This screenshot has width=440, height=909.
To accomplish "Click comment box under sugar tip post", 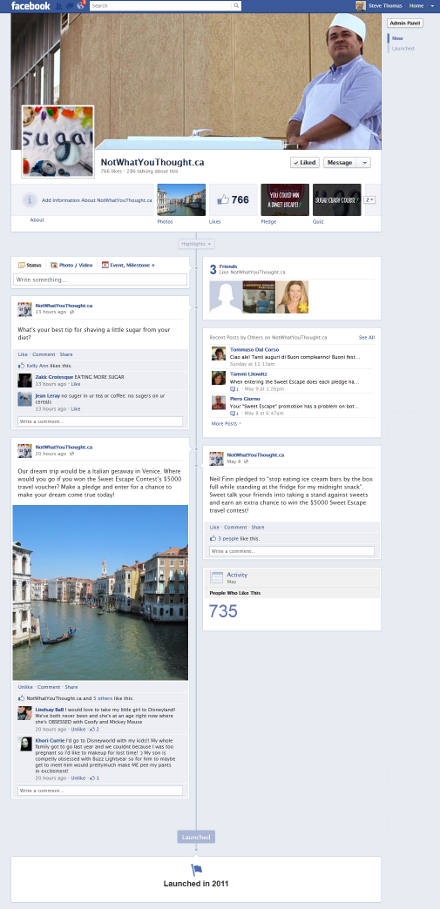I will tap(100, 421).
